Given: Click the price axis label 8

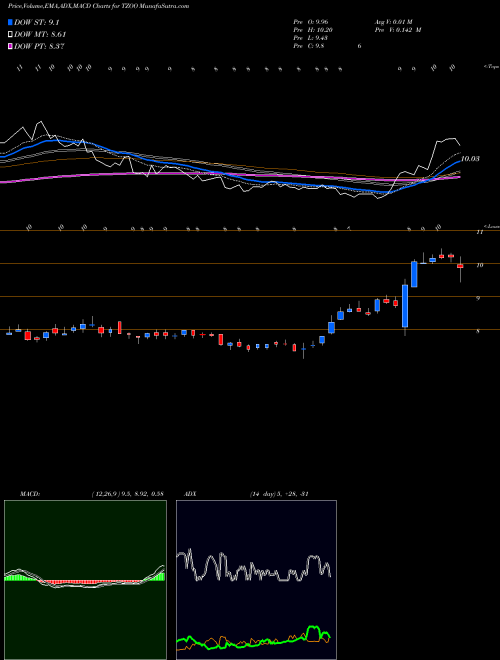Looking at the screenshot, I should pyautogui.click(x=478, y=331).
